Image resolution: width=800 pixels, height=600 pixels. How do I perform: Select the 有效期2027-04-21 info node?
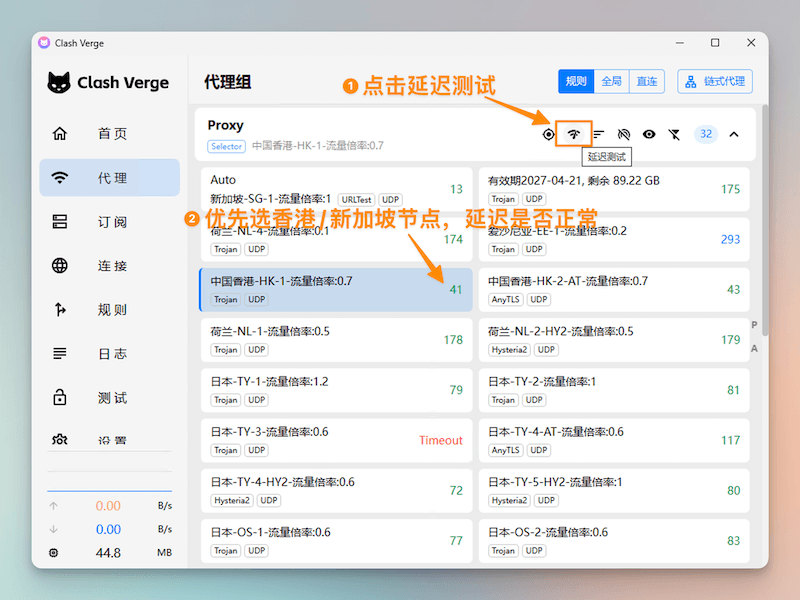[x=614, y=189]
